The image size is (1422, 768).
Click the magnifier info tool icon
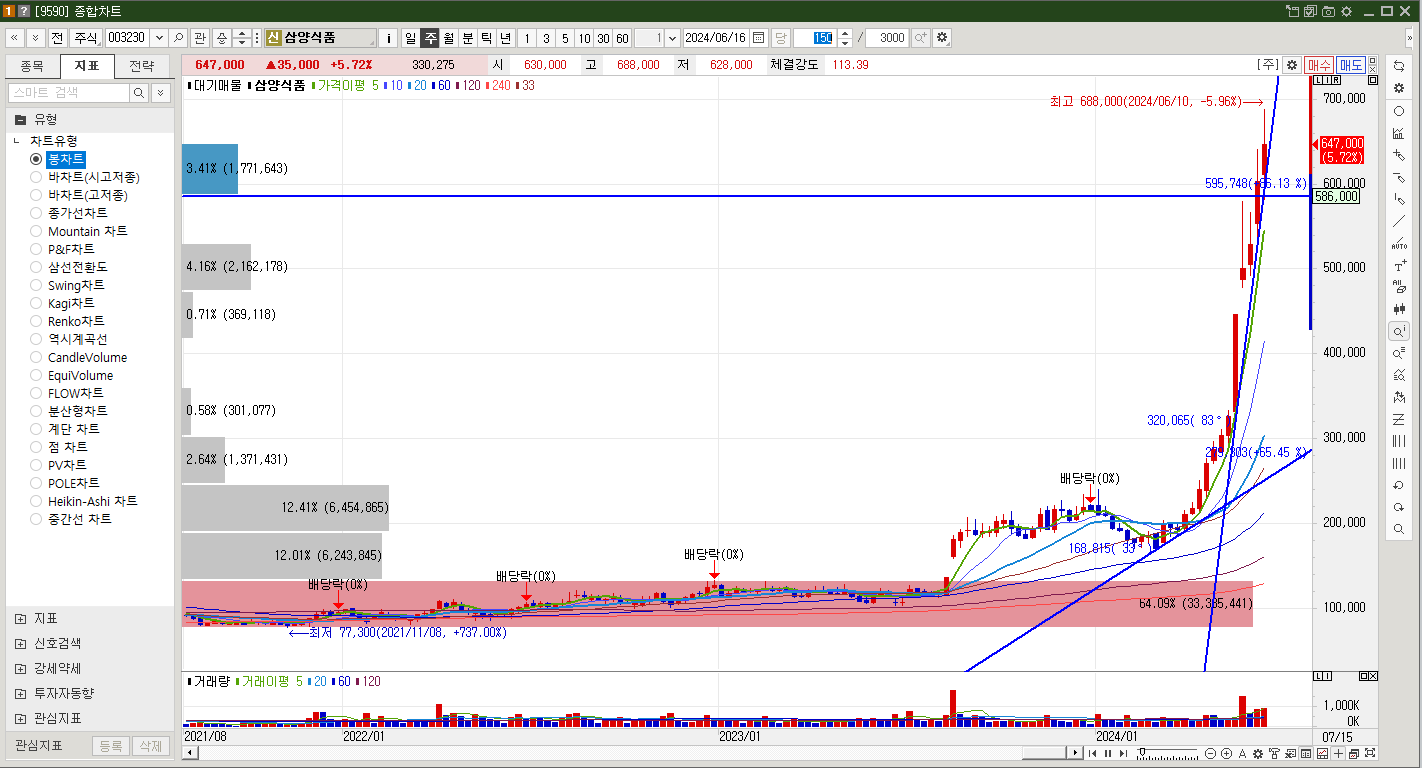1399,331
